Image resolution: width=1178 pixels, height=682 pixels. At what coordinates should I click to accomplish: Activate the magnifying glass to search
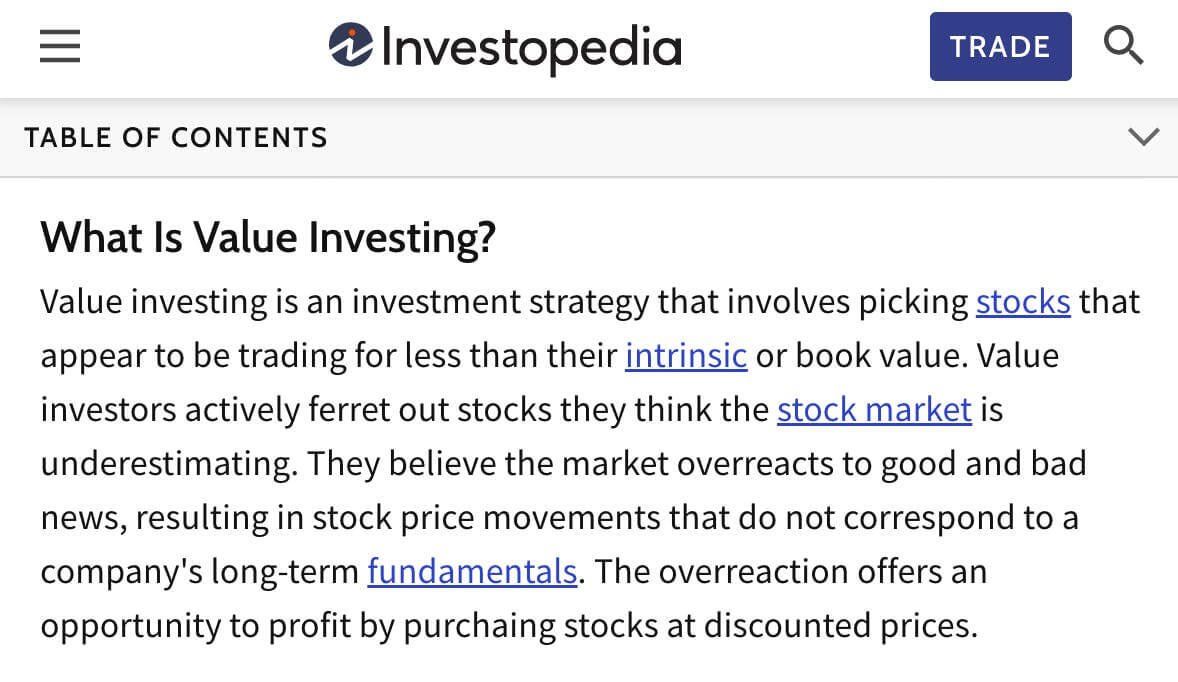click(1124, 44)
